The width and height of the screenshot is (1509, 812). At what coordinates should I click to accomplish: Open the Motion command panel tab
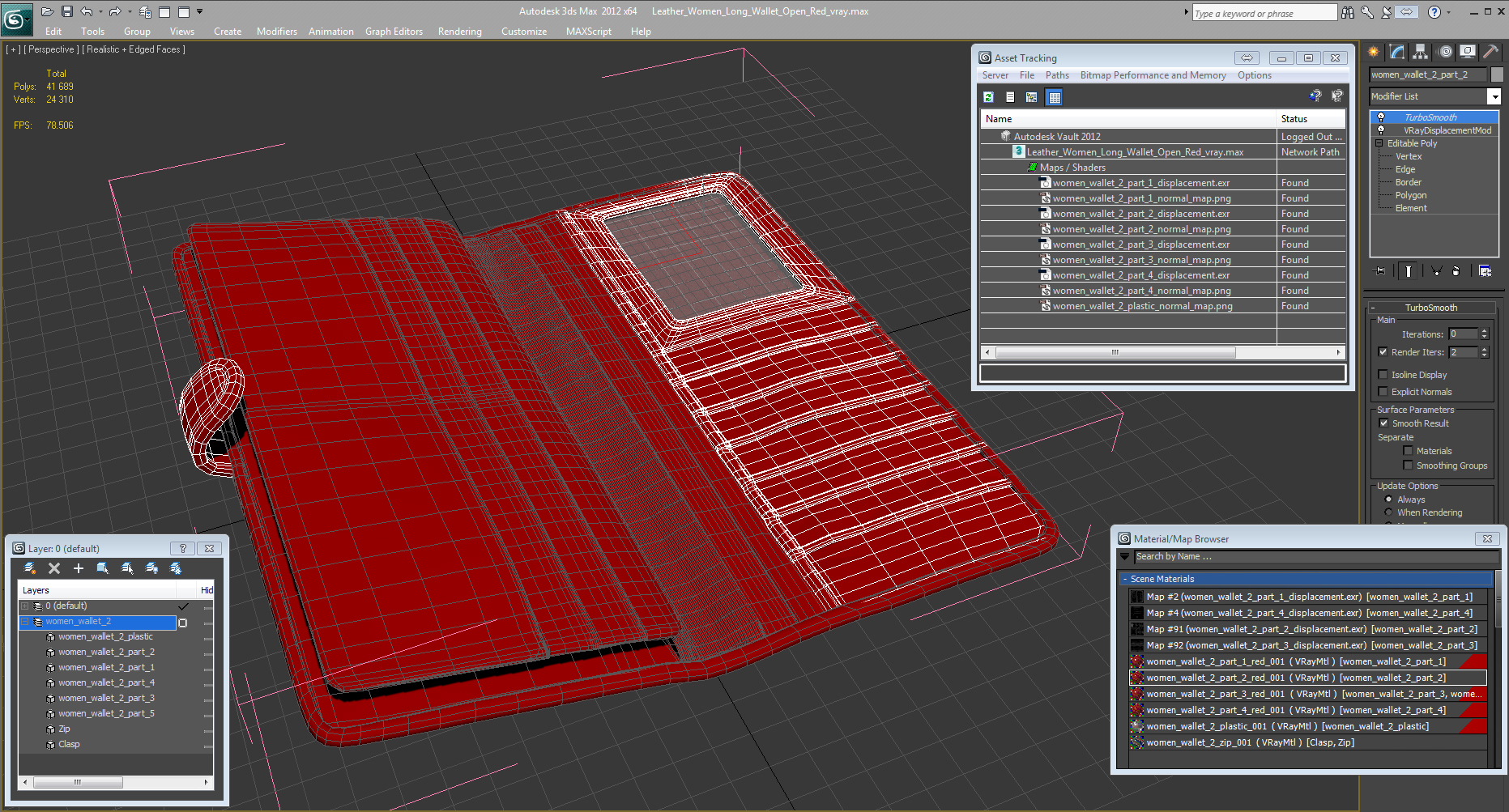tap(1444, 52)
